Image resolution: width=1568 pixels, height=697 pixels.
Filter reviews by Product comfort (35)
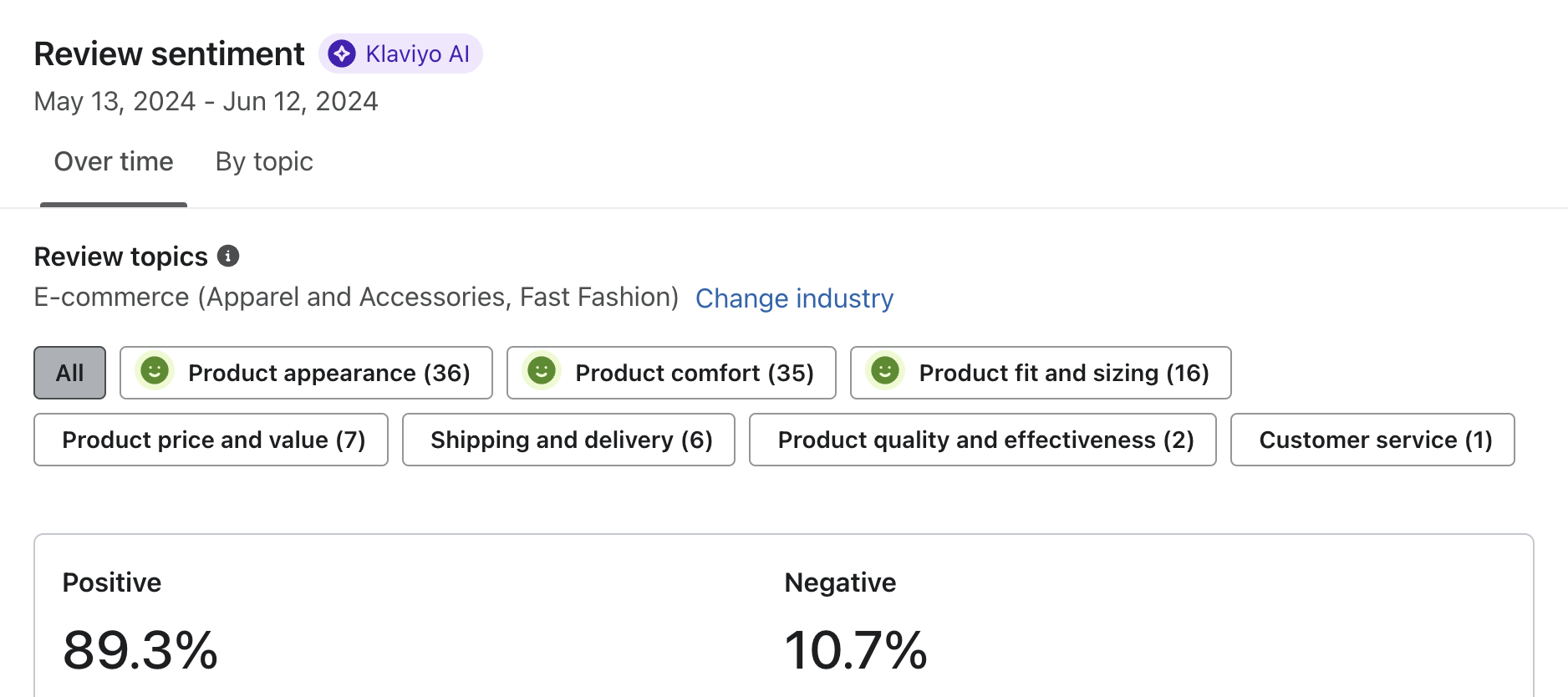(x=671, y=372)
